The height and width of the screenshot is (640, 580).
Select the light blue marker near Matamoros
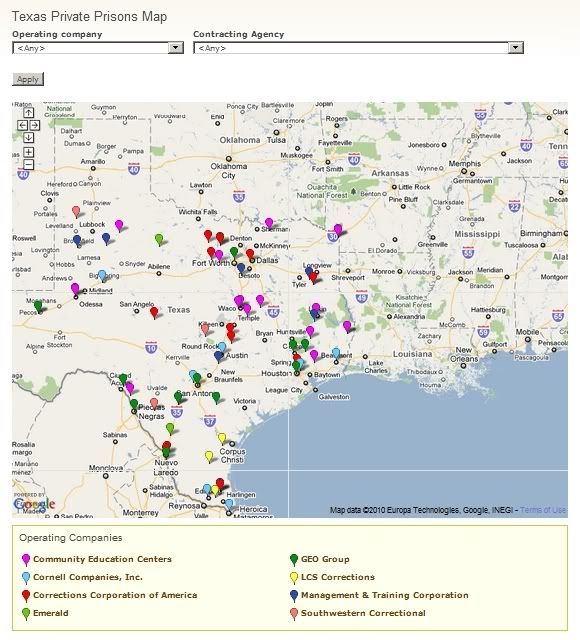click(x=229, y=504)
